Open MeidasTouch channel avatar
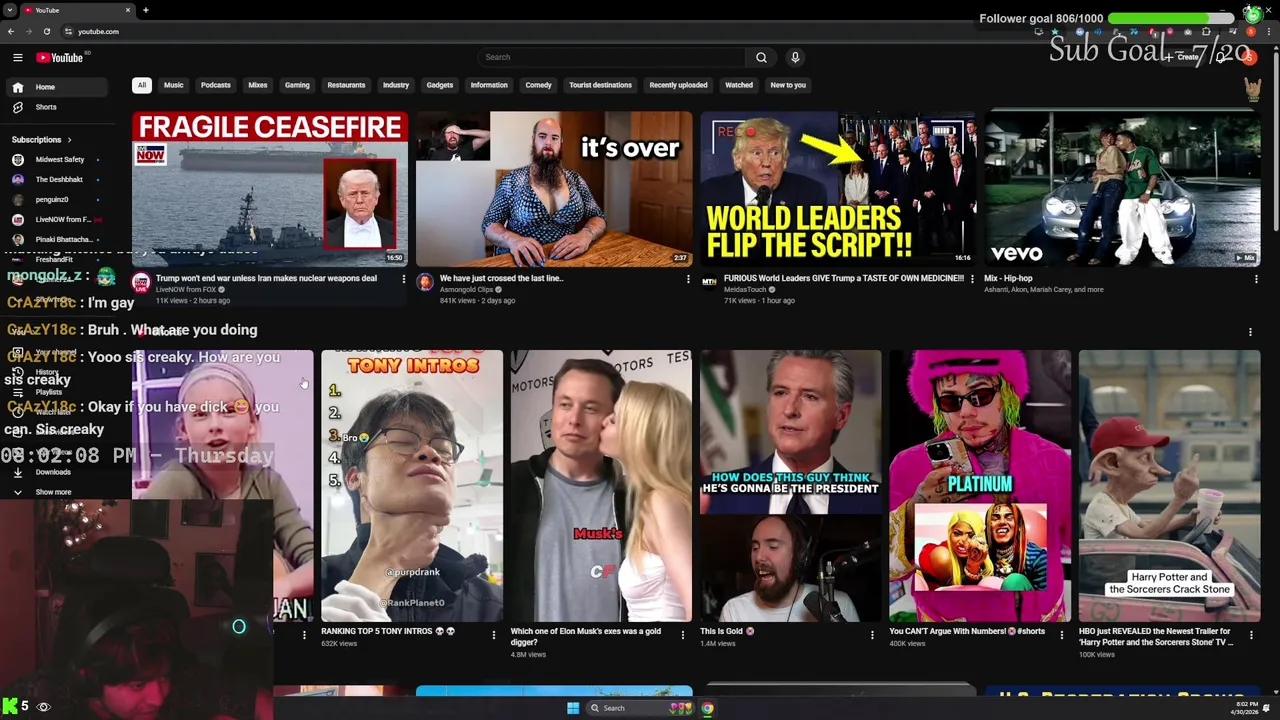Screen dimensions: 1280x720 coord(709,283)
